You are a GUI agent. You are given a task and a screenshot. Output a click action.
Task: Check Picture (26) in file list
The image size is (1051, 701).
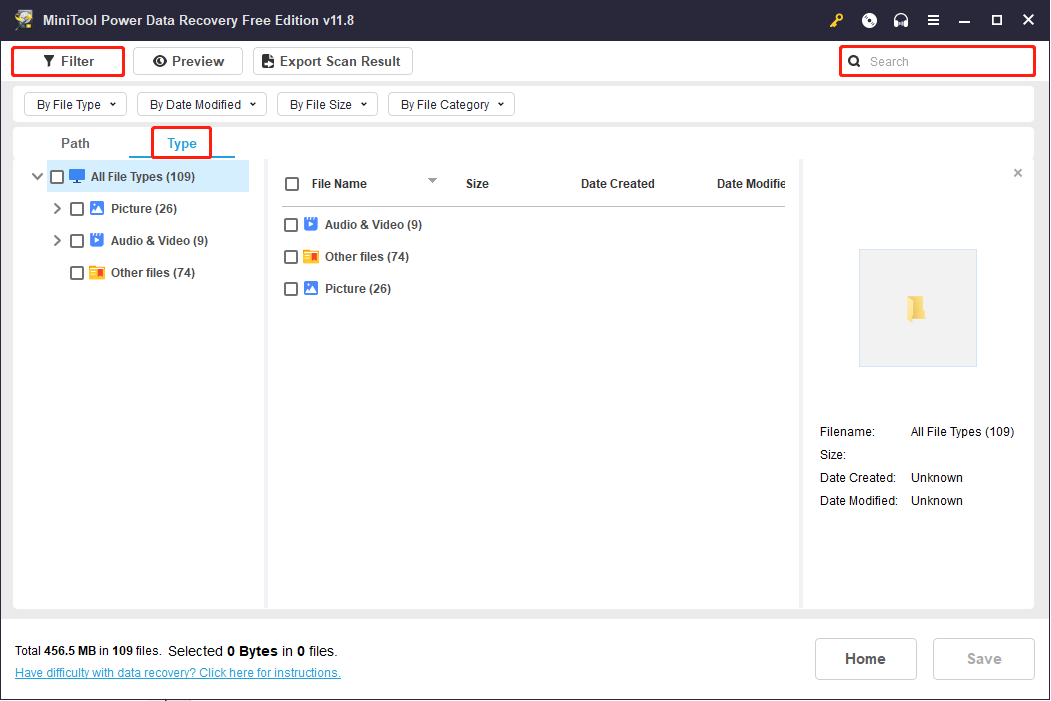[291, 289]
